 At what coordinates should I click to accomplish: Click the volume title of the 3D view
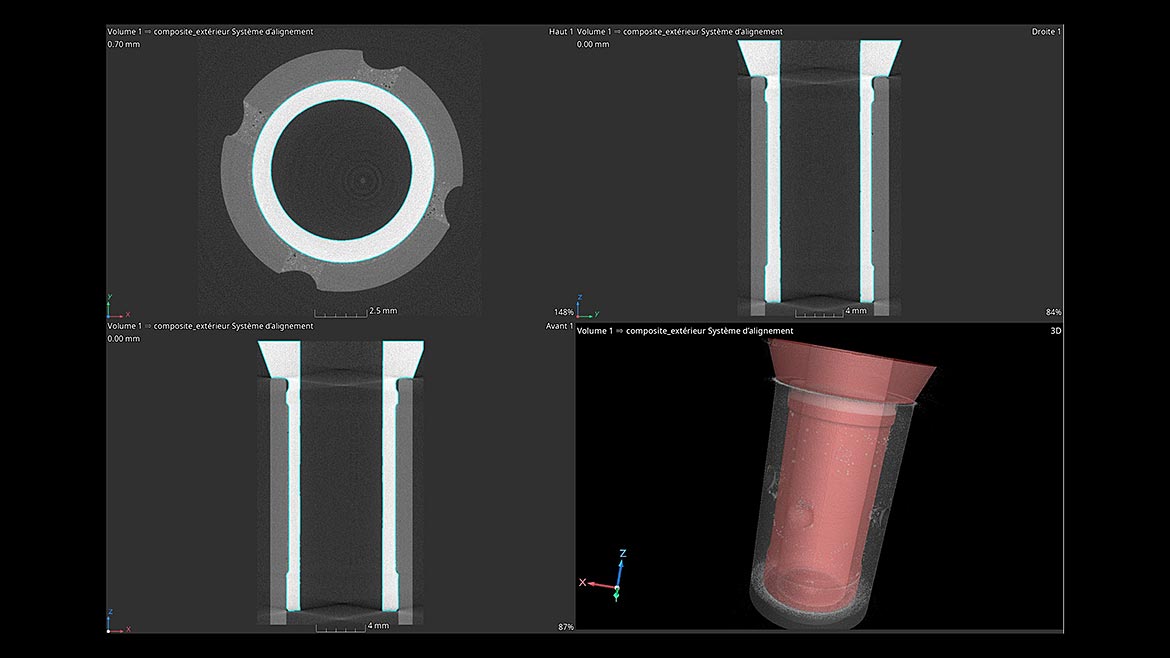pos(685,330)
